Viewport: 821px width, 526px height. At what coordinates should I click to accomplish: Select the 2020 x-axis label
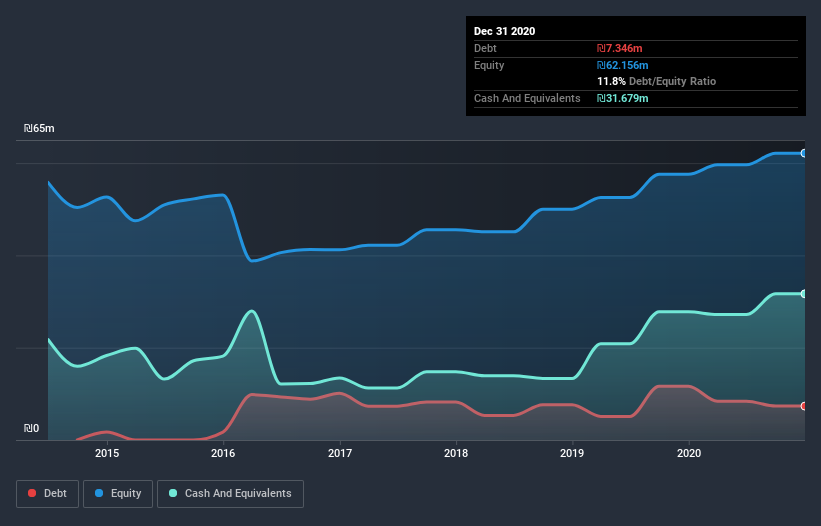(689, 453)
